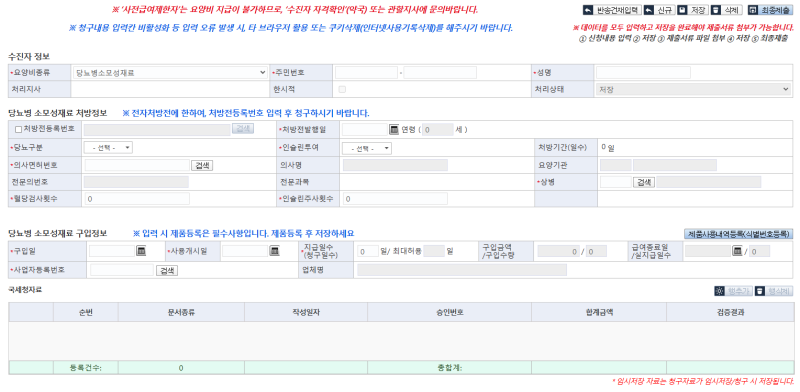
Task: Click the 검증결과 column header
Action: click(731, 312)
